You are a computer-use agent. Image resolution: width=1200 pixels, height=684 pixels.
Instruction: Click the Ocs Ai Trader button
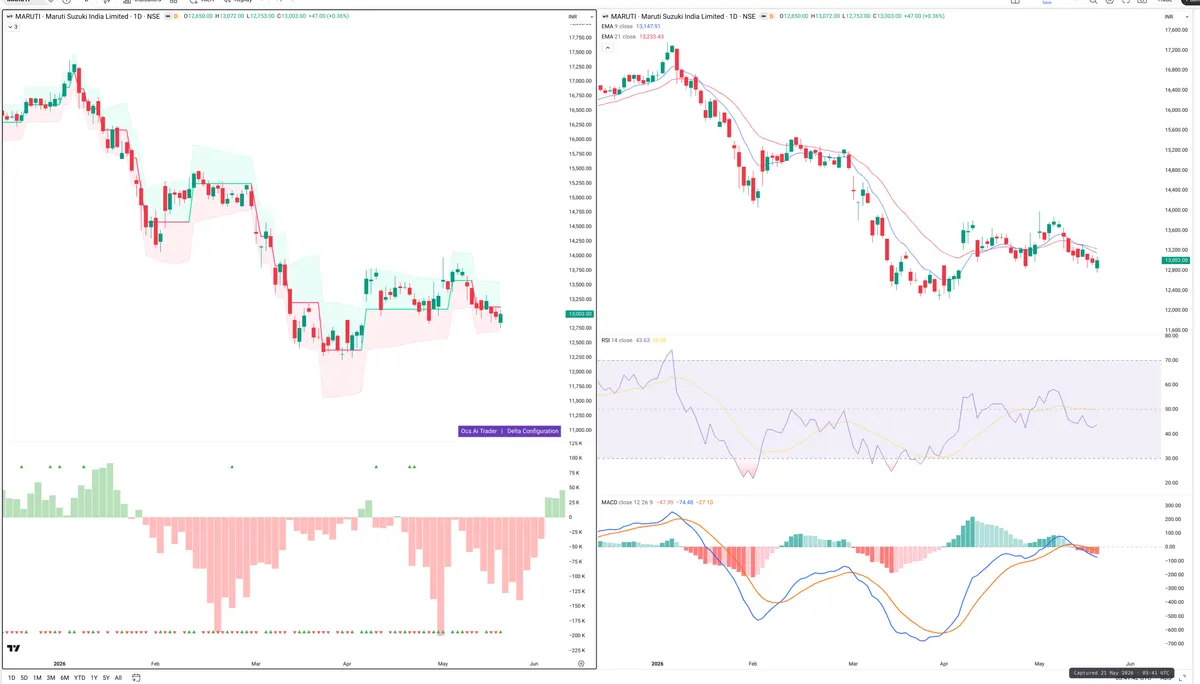point(479,431)
